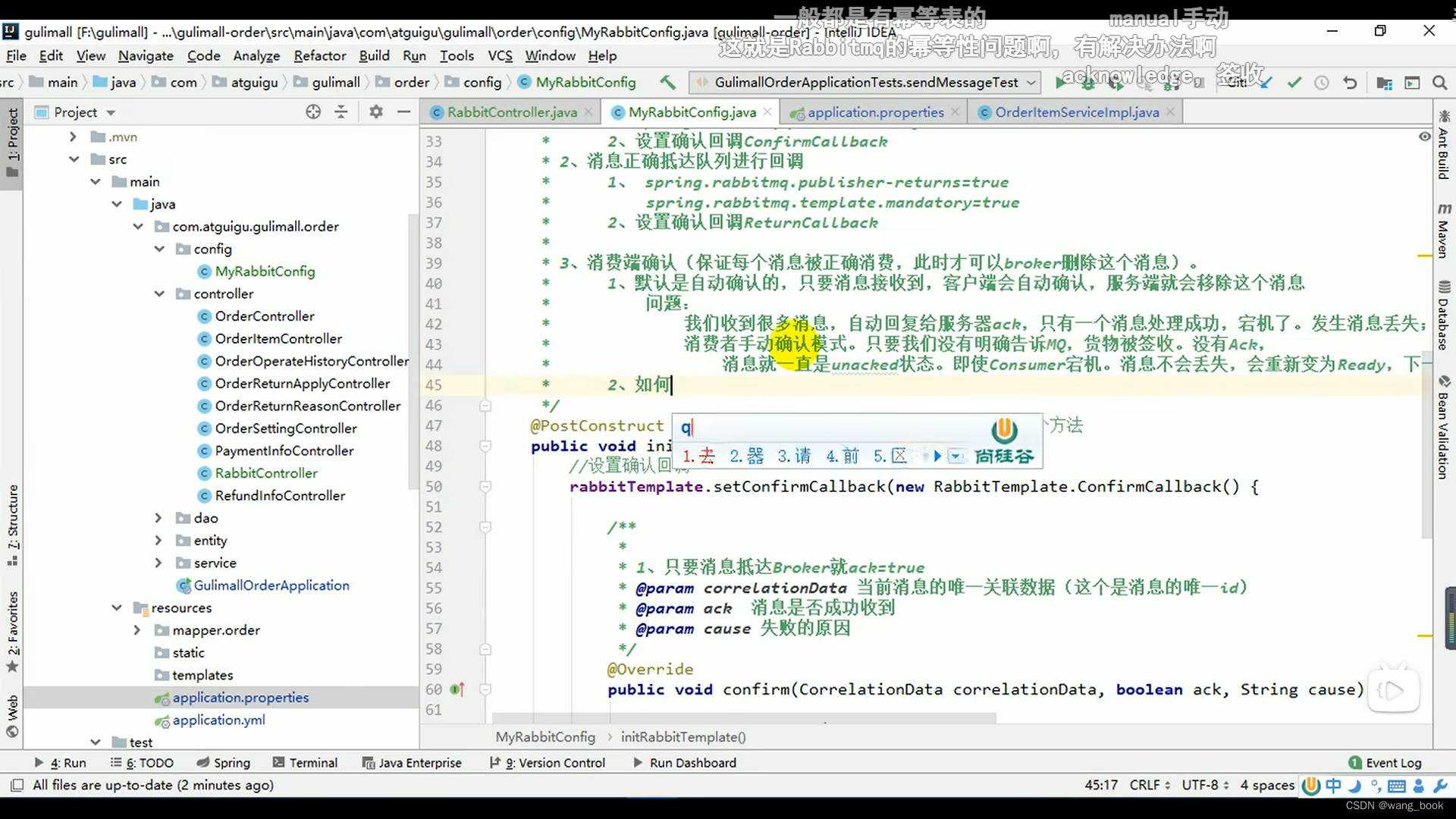Click the locate/scroll-from-source target icon
Viewport: 1456px width, 819px height.
313,112
